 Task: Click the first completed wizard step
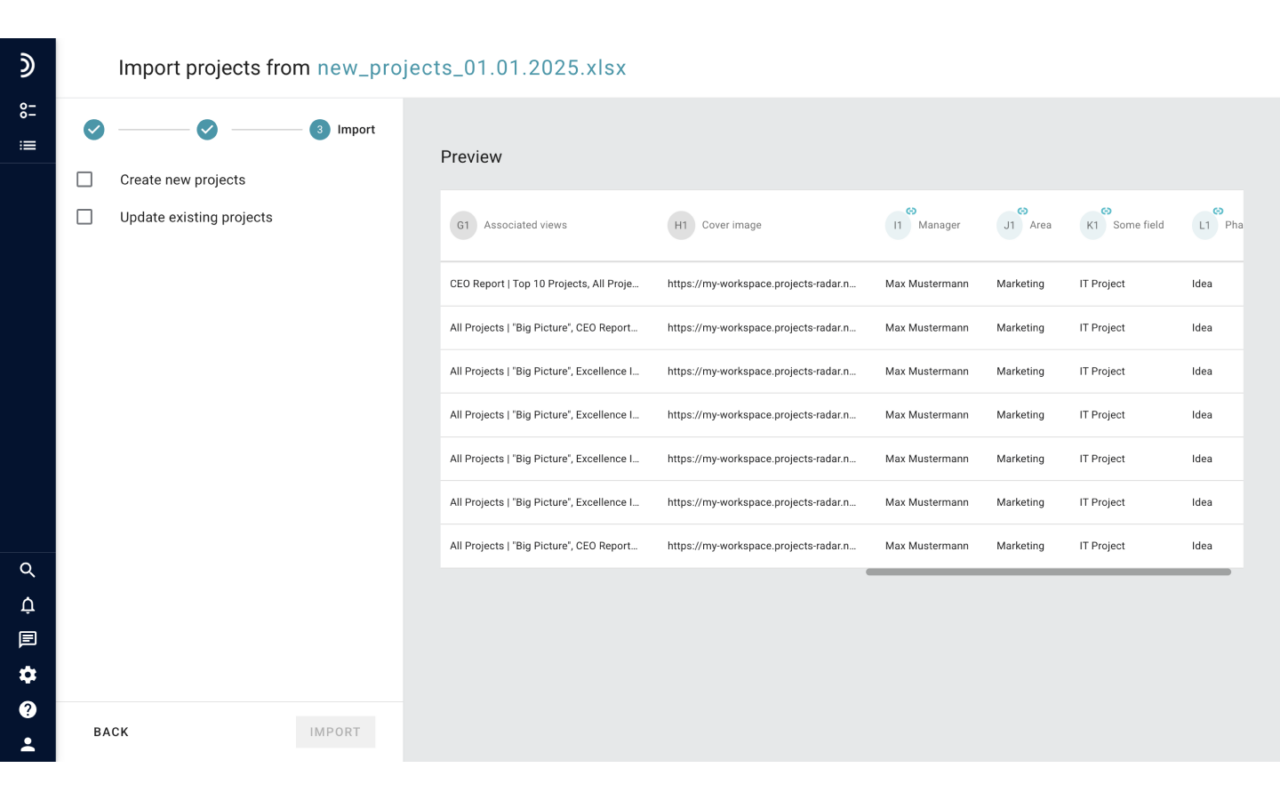click(93, 129)
